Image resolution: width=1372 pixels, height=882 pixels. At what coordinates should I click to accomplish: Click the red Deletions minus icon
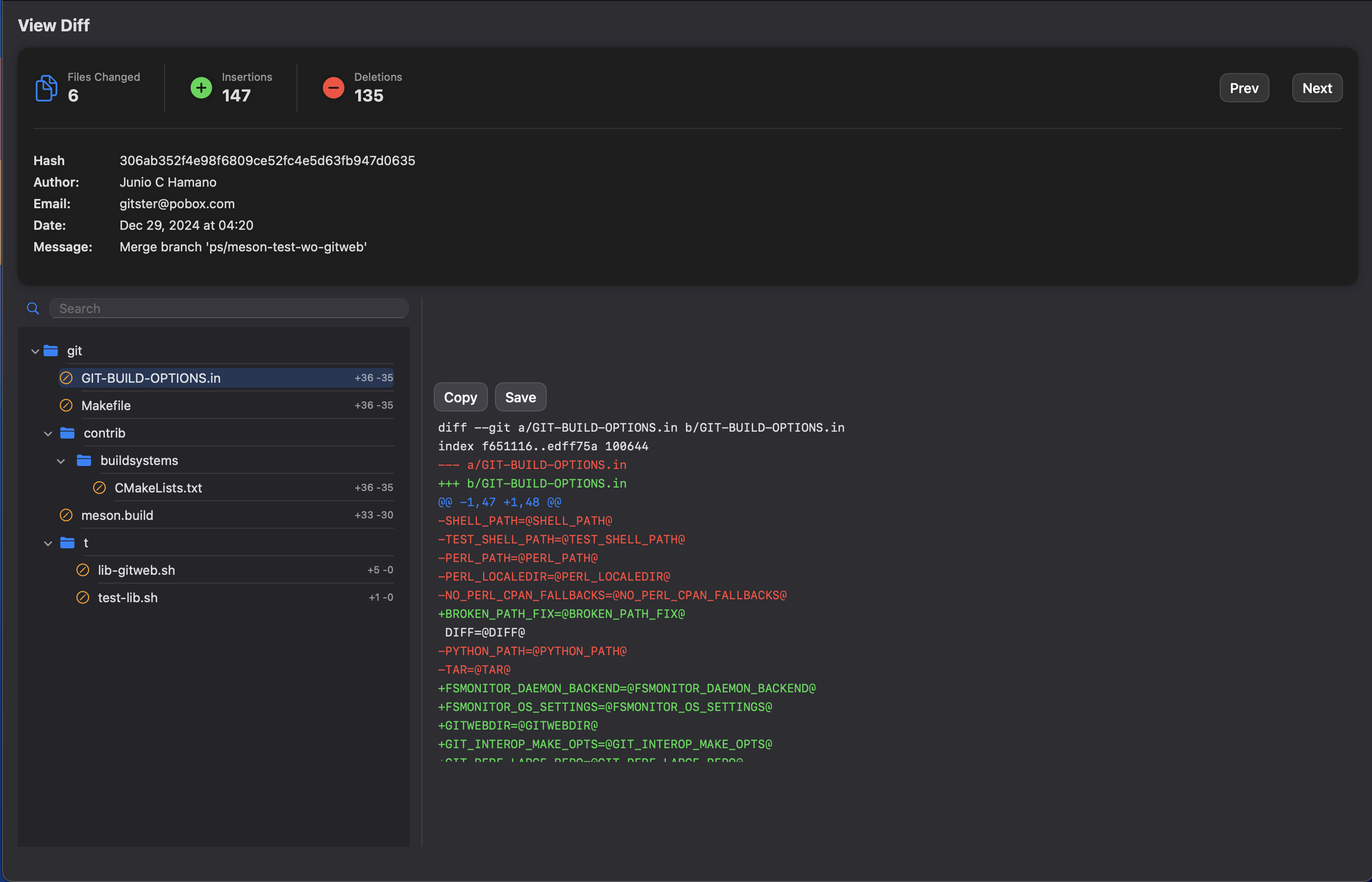(x=333, y=87)
